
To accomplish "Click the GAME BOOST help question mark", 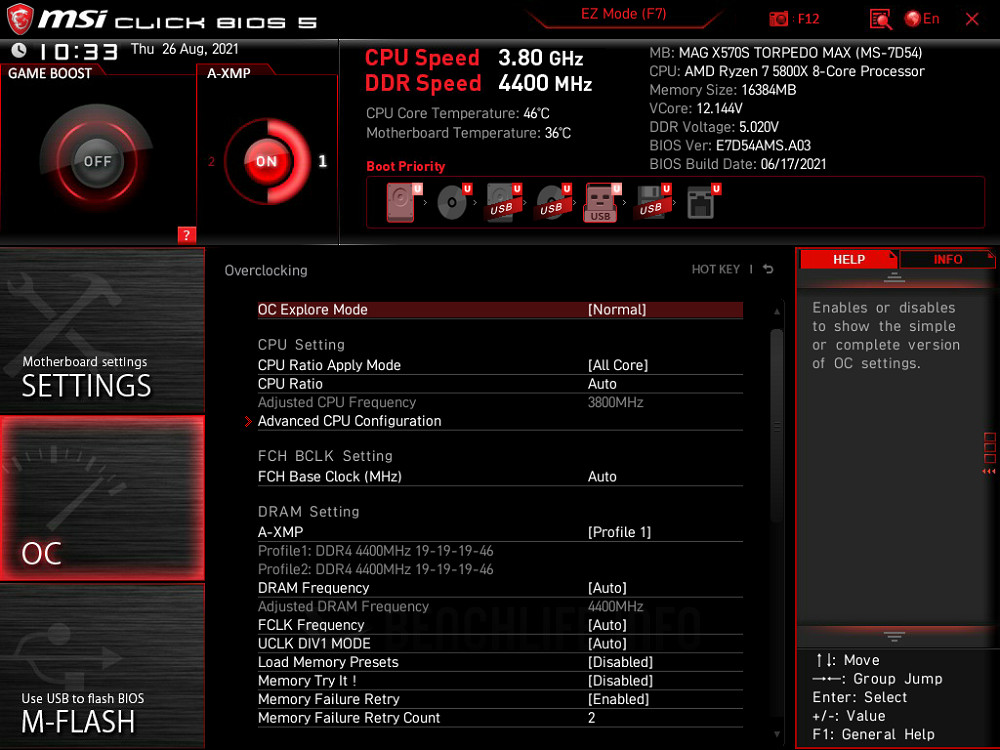I will (185, 235).
